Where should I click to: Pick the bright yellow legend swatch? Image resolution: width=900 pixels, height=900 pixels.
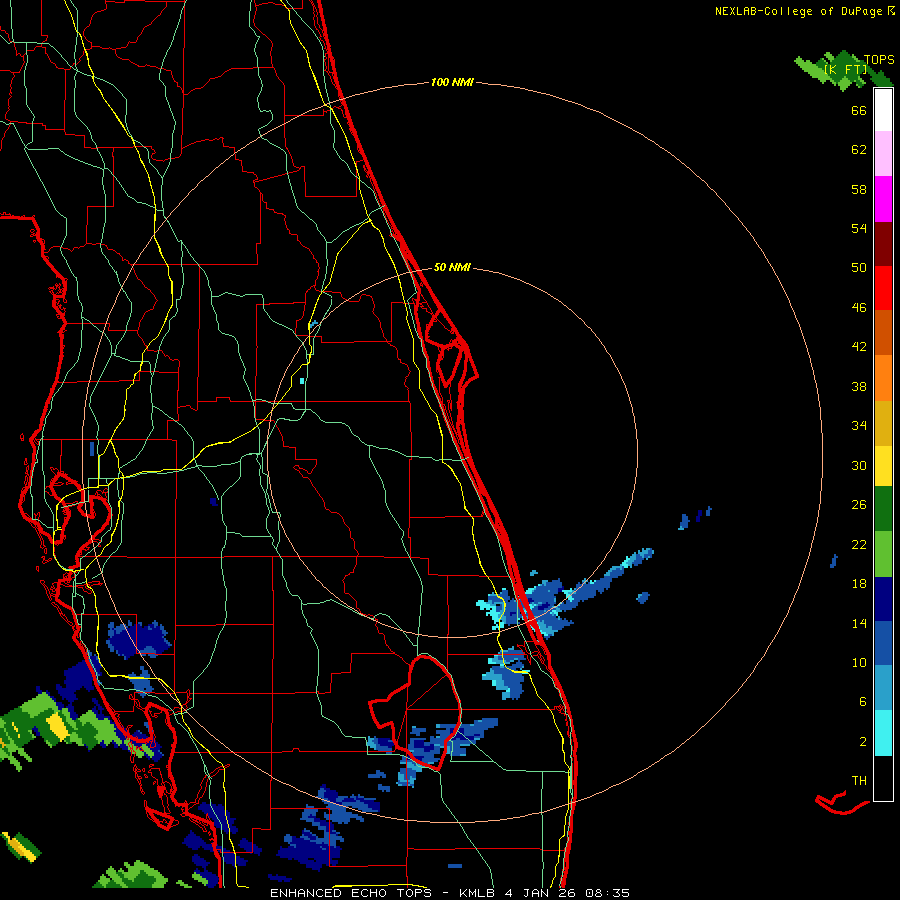(883, 466)
